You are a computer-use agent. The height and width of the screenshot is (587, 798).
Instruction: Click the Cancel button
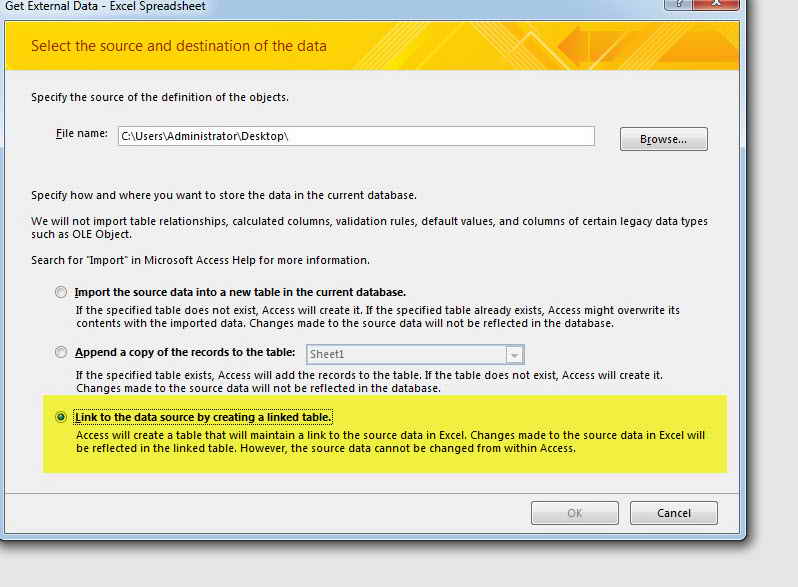(x=674, y=513)
